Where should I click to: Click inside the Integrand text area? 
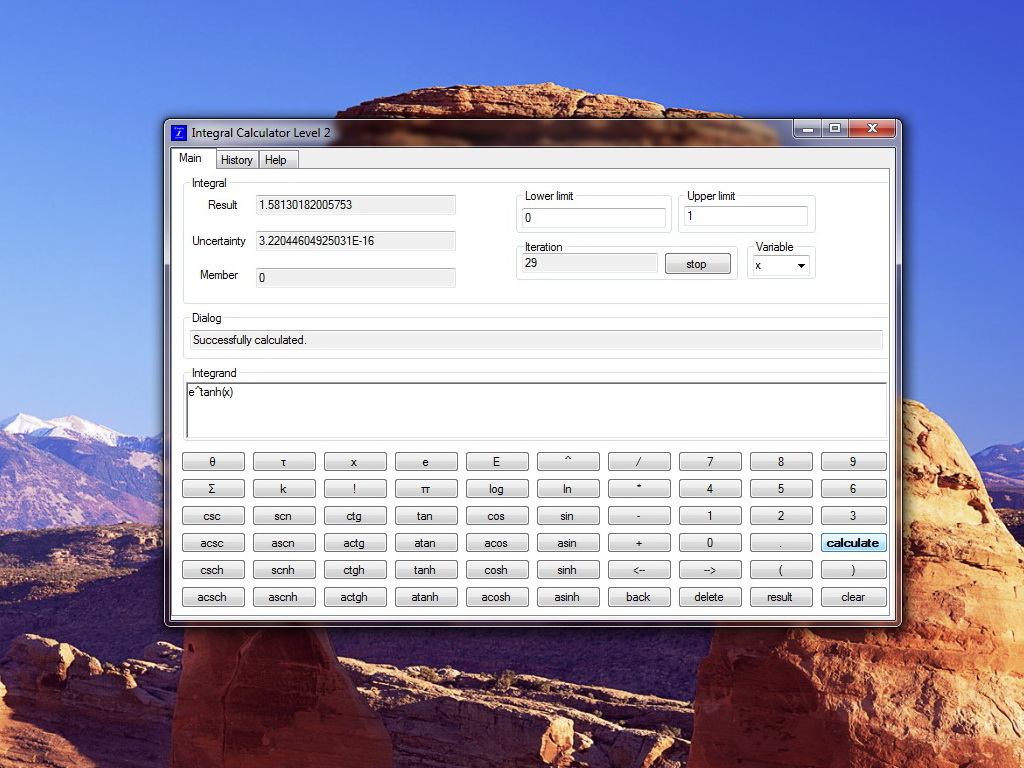click(x=536, y=410)
